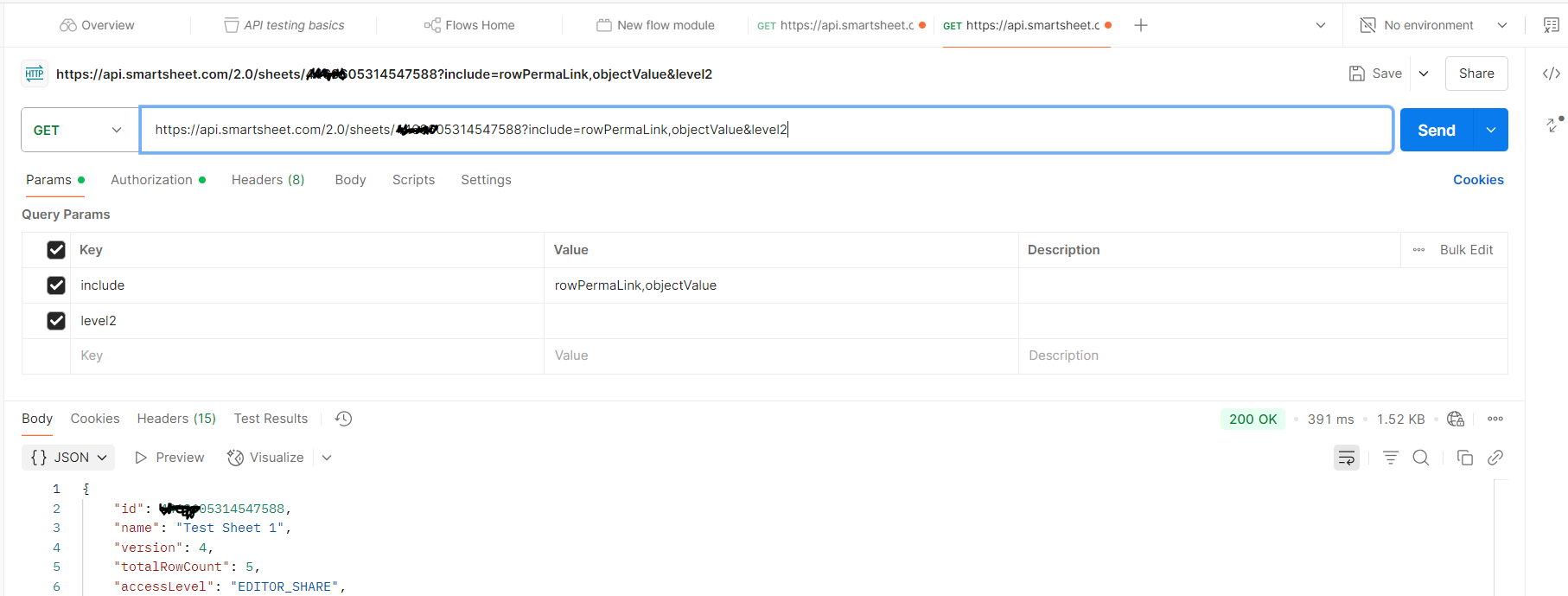Image resolution: width=1568 pixels, height=596 pixels.
Task: Edit the rowPermaLink,objectValue value cell
Action: coord(781,285)
